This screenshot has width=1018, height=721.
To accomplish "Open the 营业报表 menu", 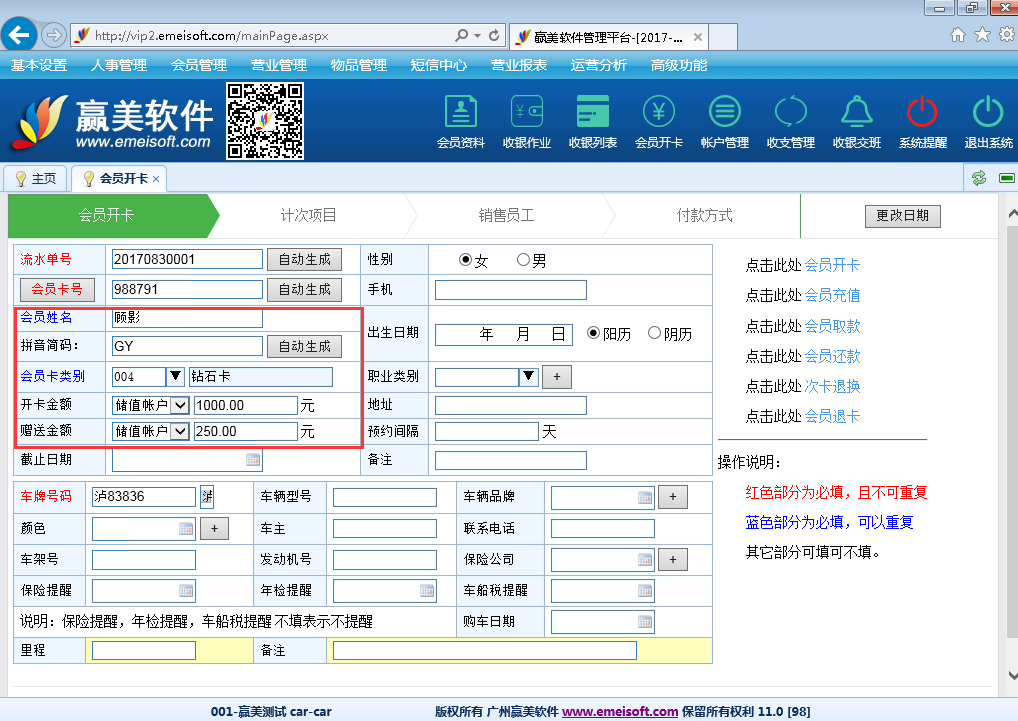I will pos(518,65).
